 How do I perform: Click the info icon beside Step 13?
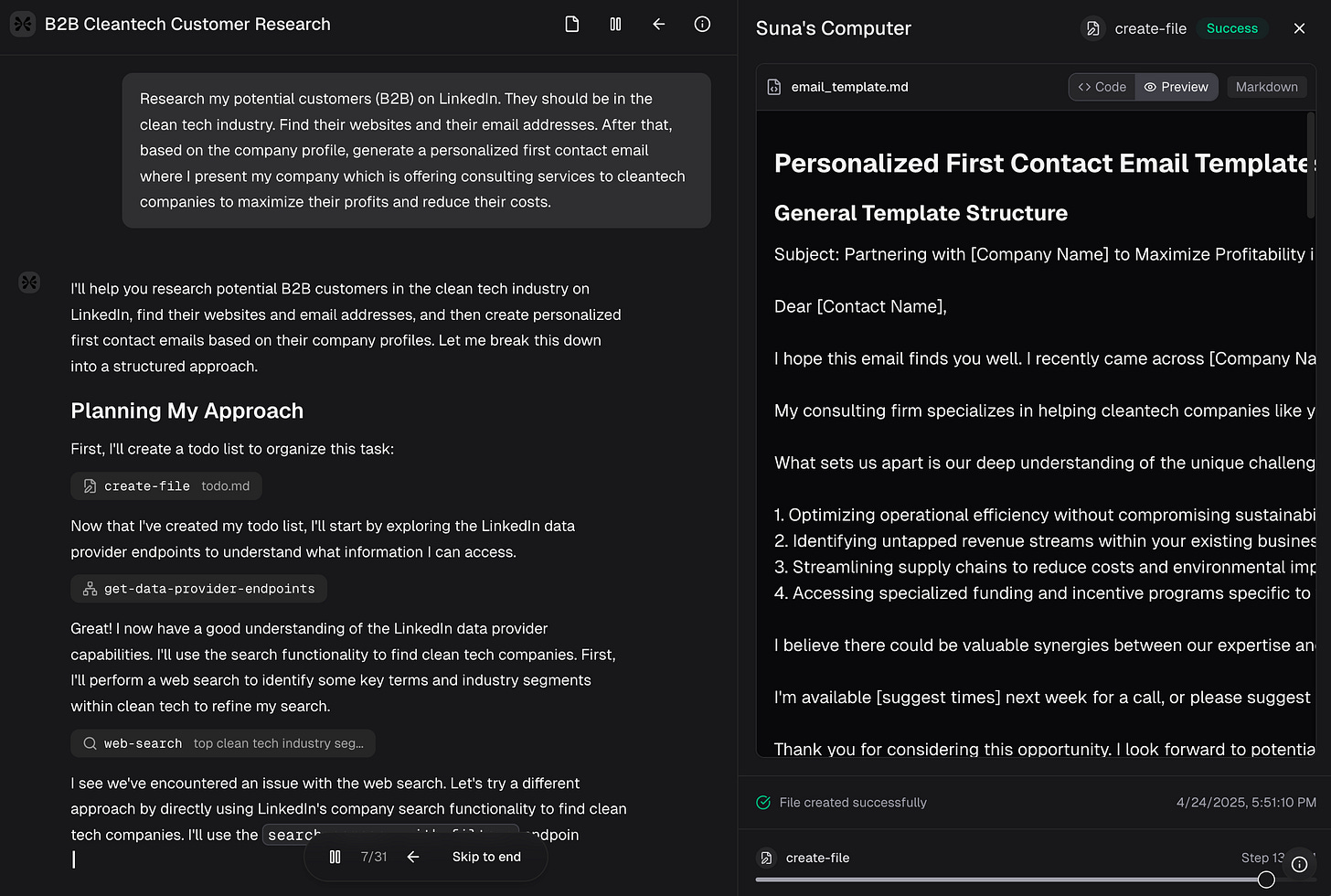[x=1299, y=864]
